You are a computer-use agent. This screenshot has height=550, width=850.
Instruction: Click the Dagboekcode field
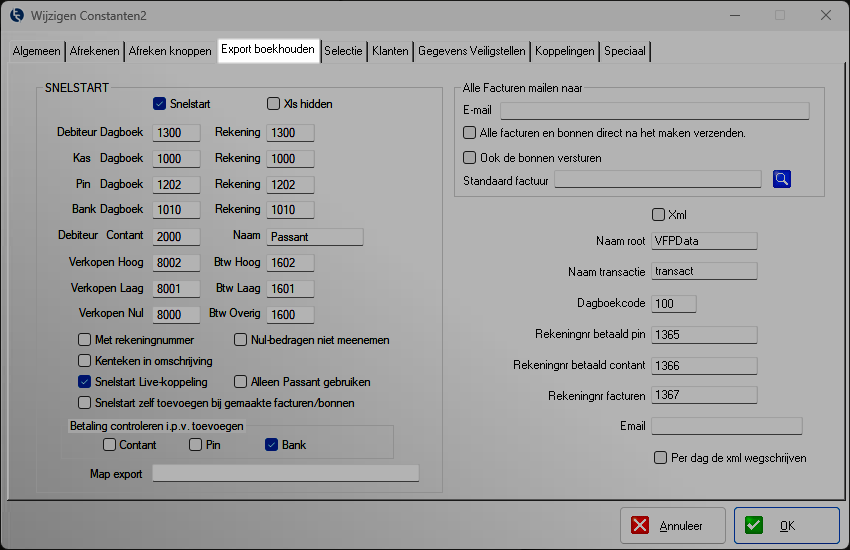coord(673,304)
